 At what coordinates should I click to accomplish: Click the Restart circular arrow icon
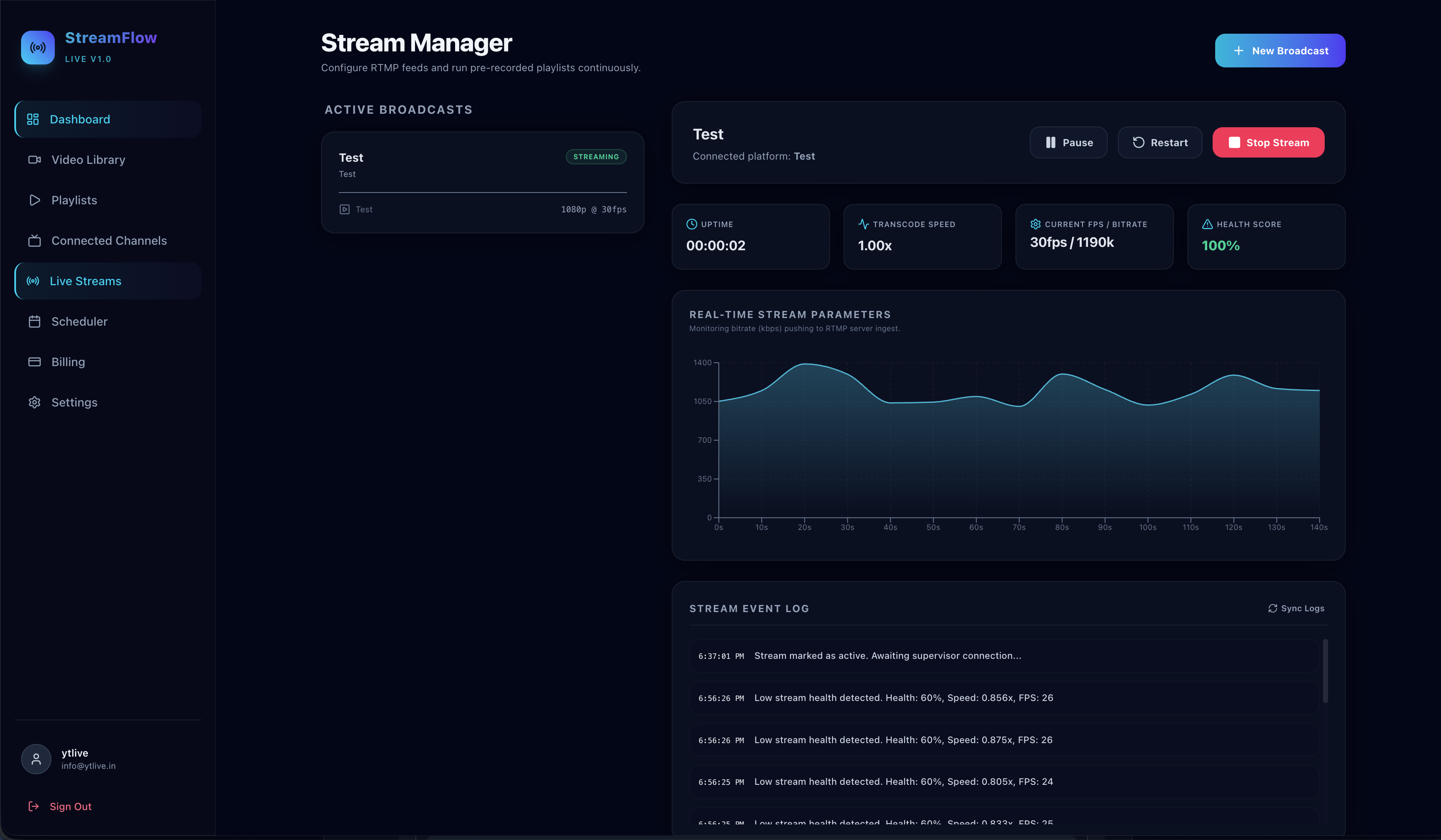coord(1138,142)
